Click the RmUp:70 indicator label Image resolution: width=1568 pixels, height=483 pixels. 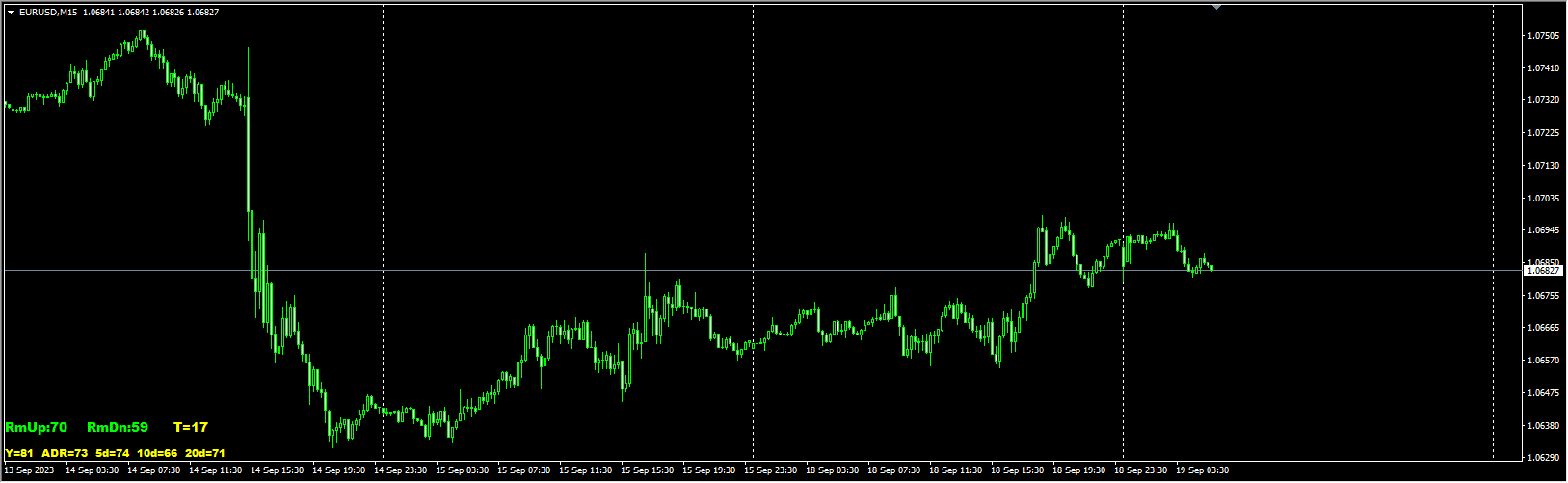[x=37, y=427]
